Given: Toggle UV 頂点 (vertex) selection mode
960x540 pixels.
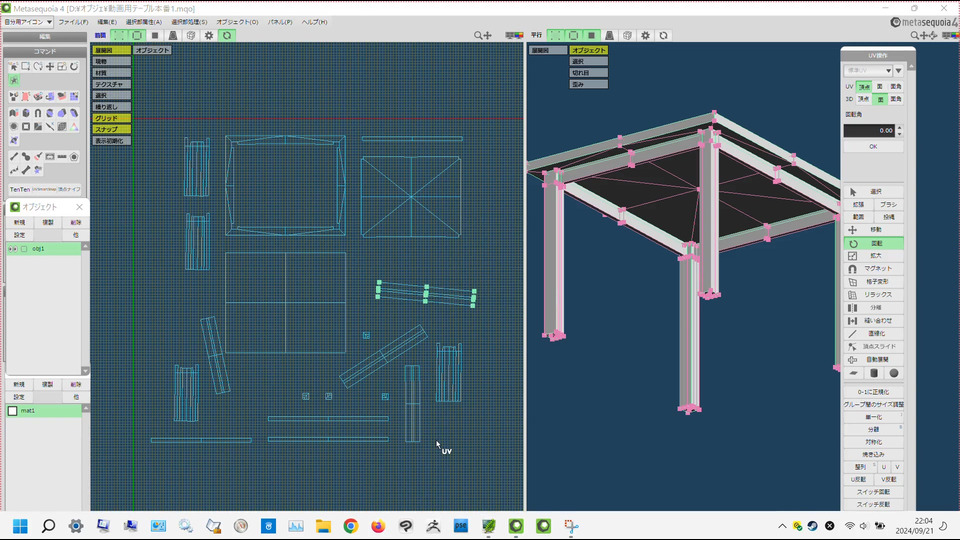Looking at the screenshot, I should coord(863,87).
